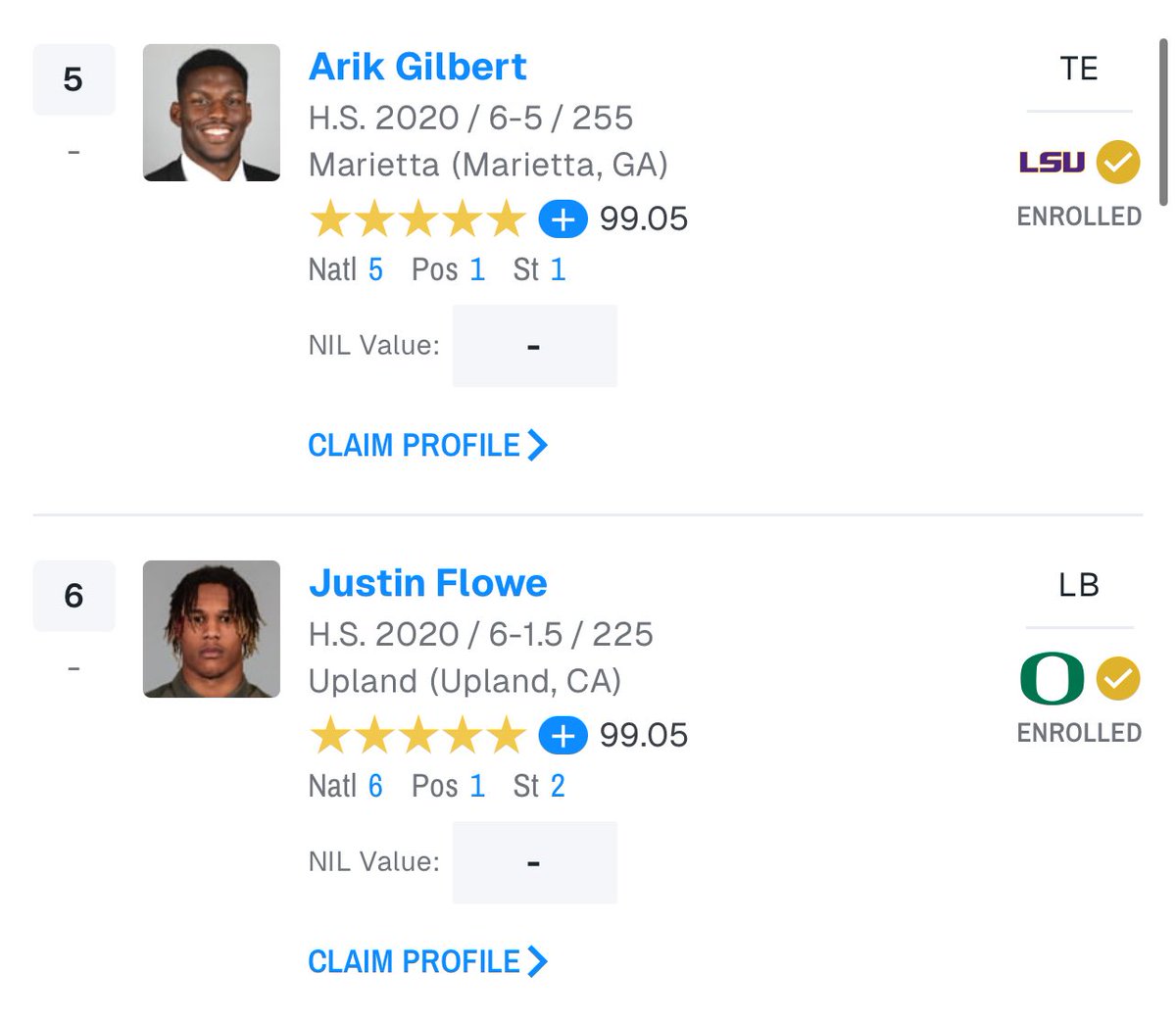Click Arik Gilbert's headshot photo
This screenshot has width=1176, height=1021.
pos(212,113)
